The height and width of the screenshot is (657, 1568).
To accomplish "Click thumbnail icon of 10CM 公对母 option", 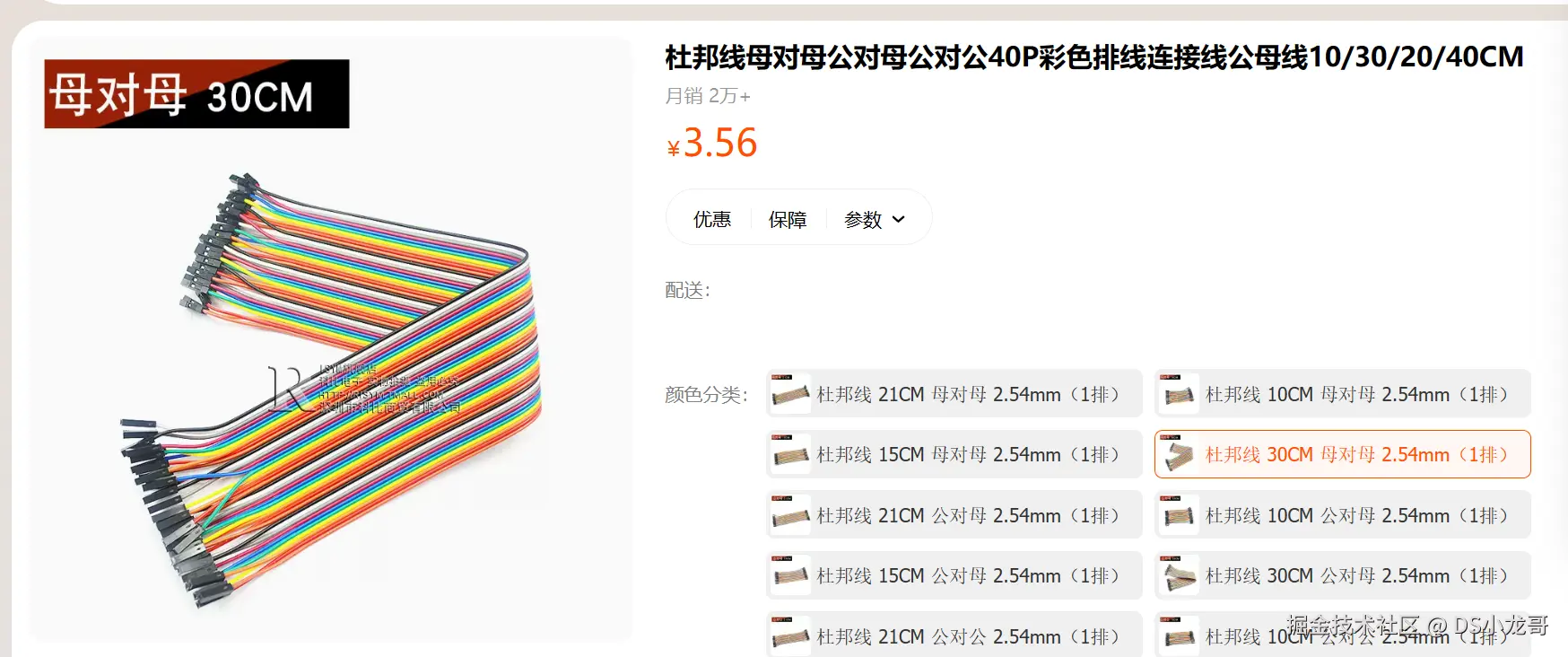I will [x=1180, y=515].
